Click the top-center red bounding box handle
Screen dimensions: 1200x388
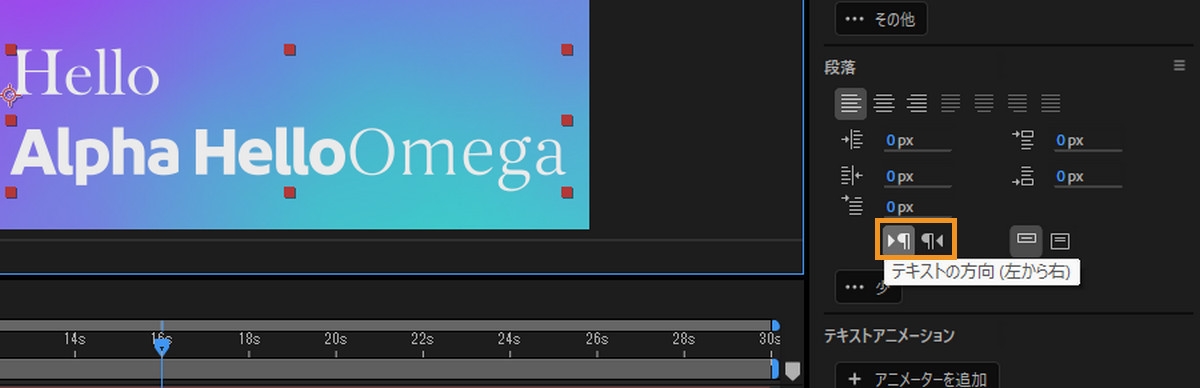click(x=289, y=49)
